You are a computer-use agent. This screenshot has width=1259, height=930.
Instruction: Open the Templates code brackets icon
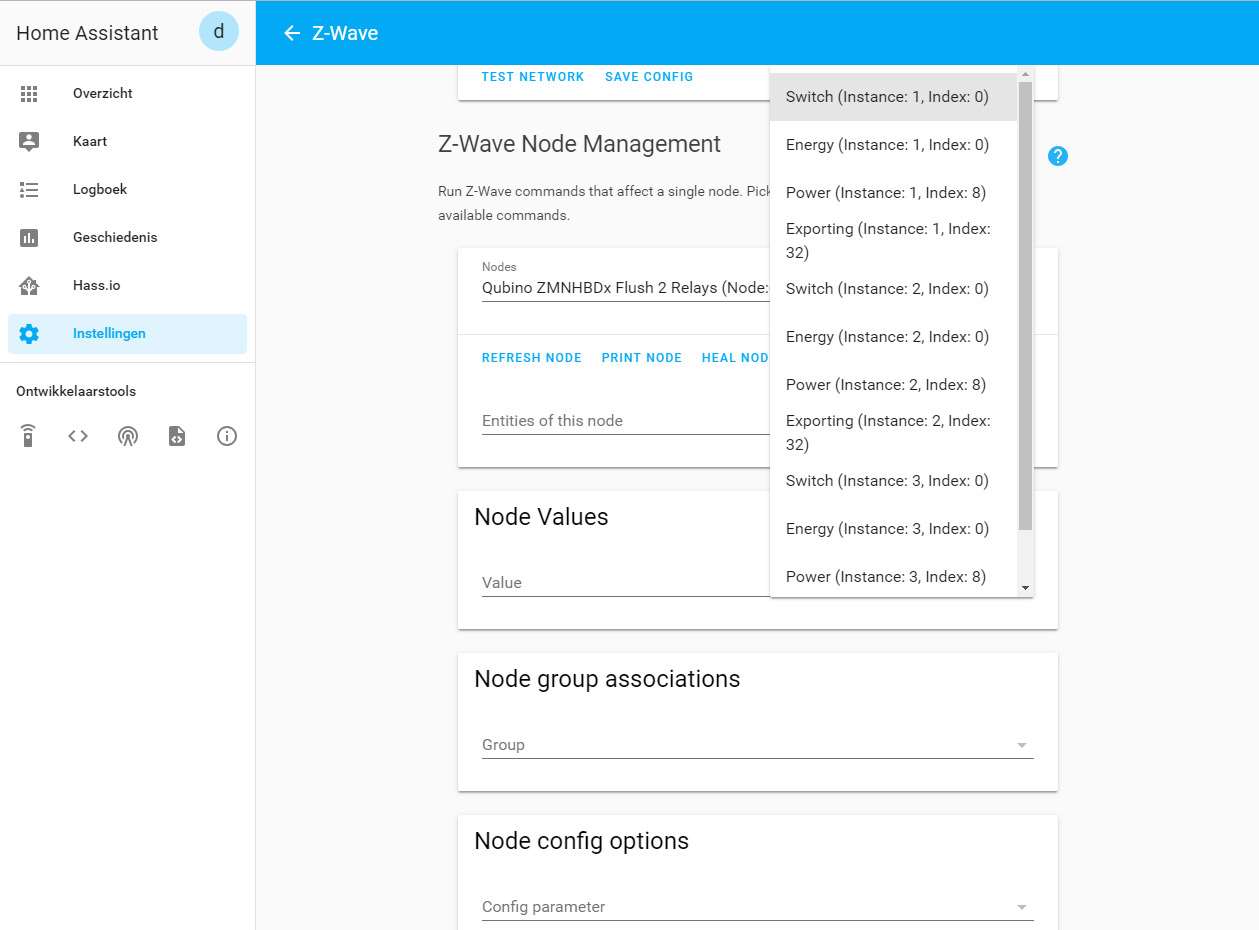(78, 436)
